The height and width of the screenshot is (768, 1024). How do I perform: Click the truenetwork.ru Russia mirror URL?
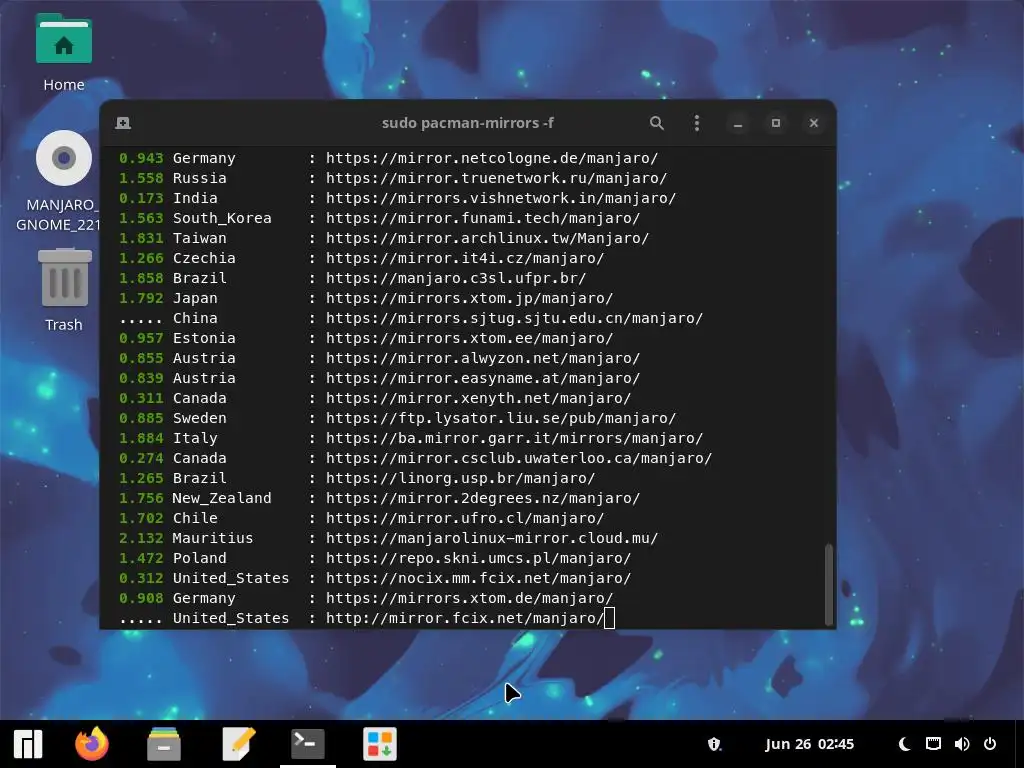tap(496, 178)
